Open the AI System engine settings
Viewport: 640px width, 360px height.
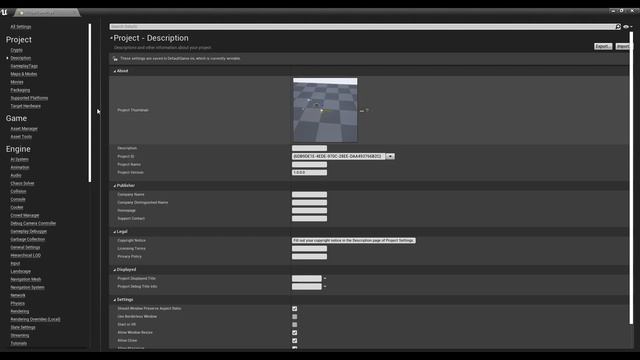coord(20,160)
